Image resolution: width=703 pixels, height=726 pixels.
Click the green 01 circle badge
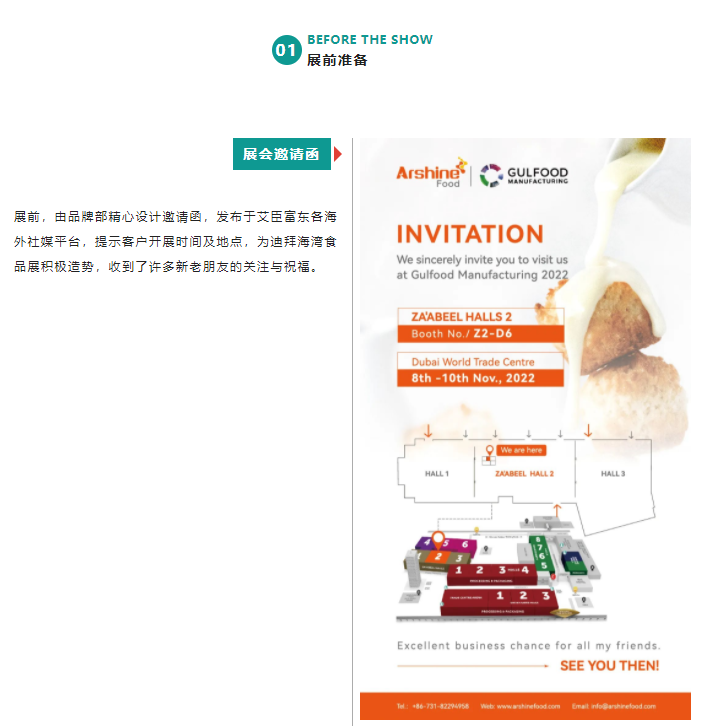coord(286,50)
